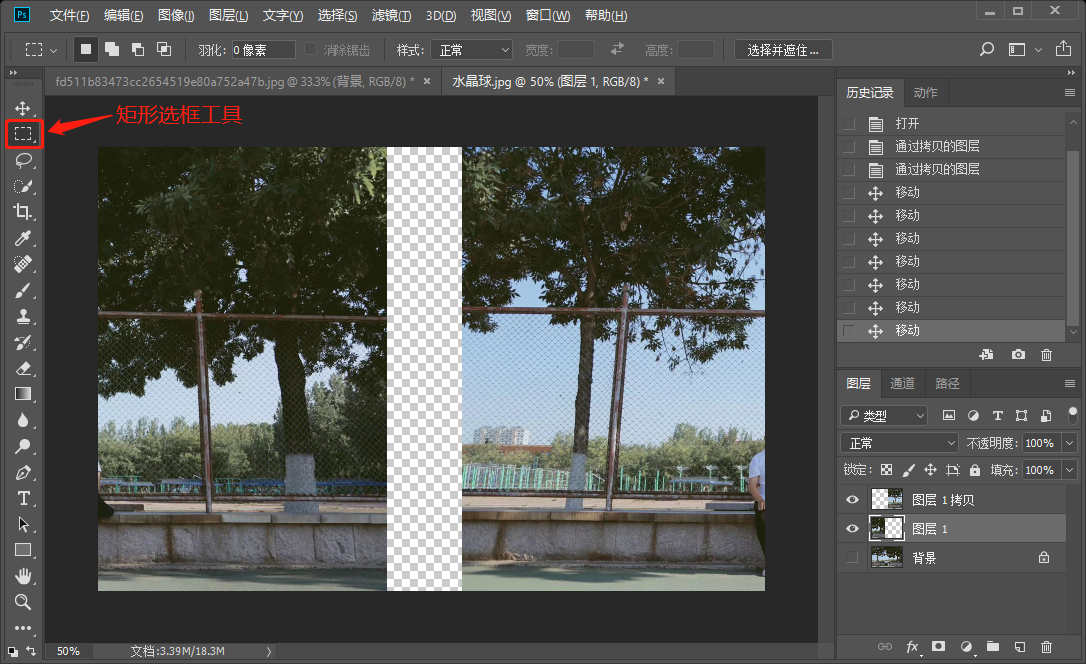Open the 滤镜 menu
This screenshot has height=664, width=1086.
389,15
